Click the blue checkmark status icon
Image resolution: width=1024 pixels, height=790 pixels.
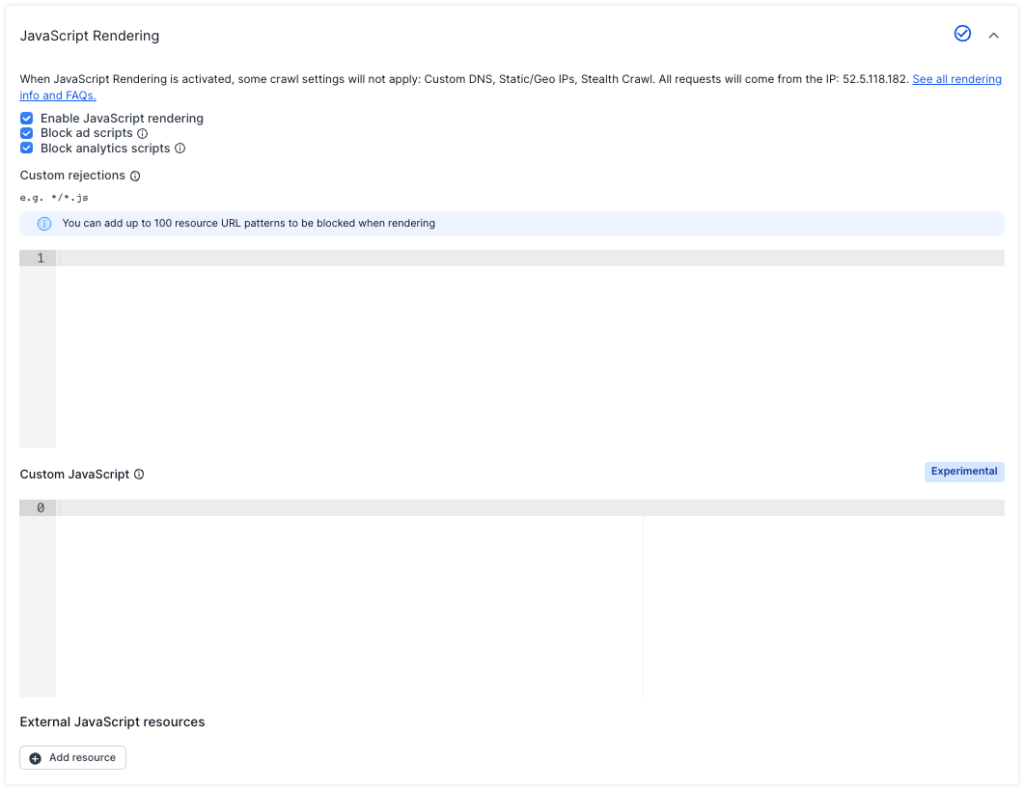(962, 33)
